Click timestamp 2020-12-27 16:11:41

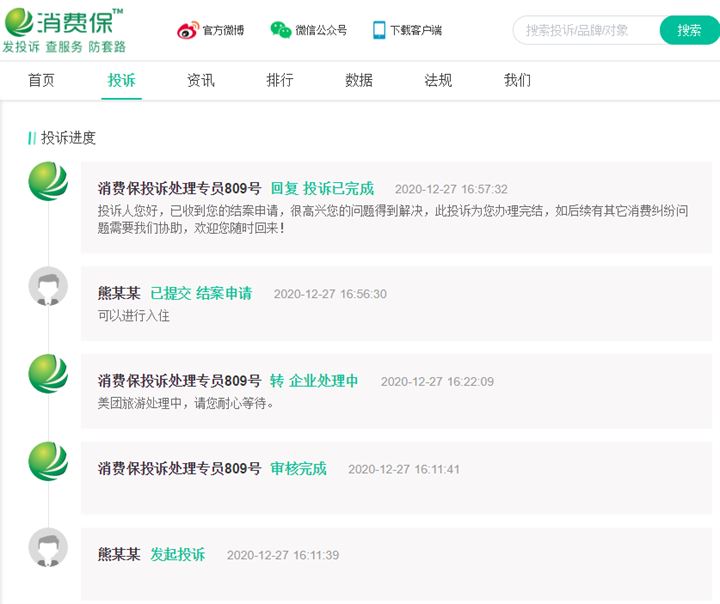click(x=404, y=469)
